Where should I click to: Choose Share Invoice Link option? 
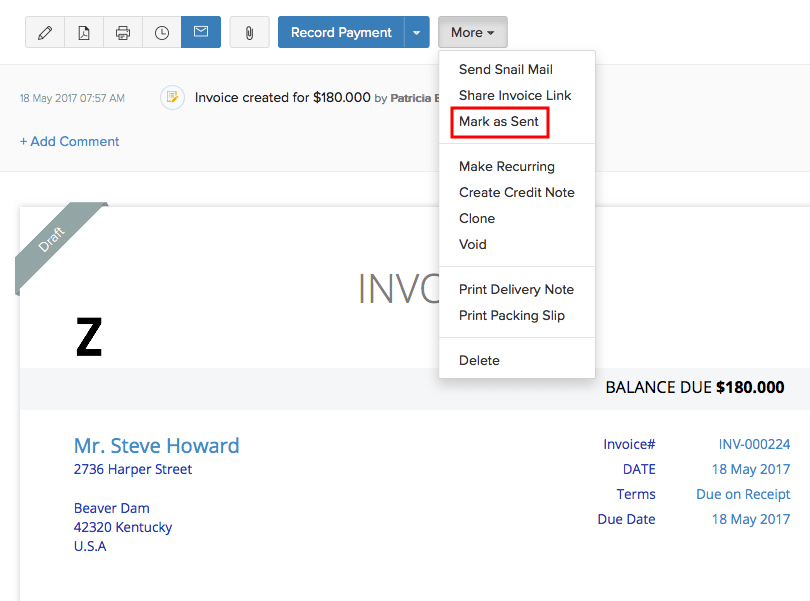click(x=514, y=95)
